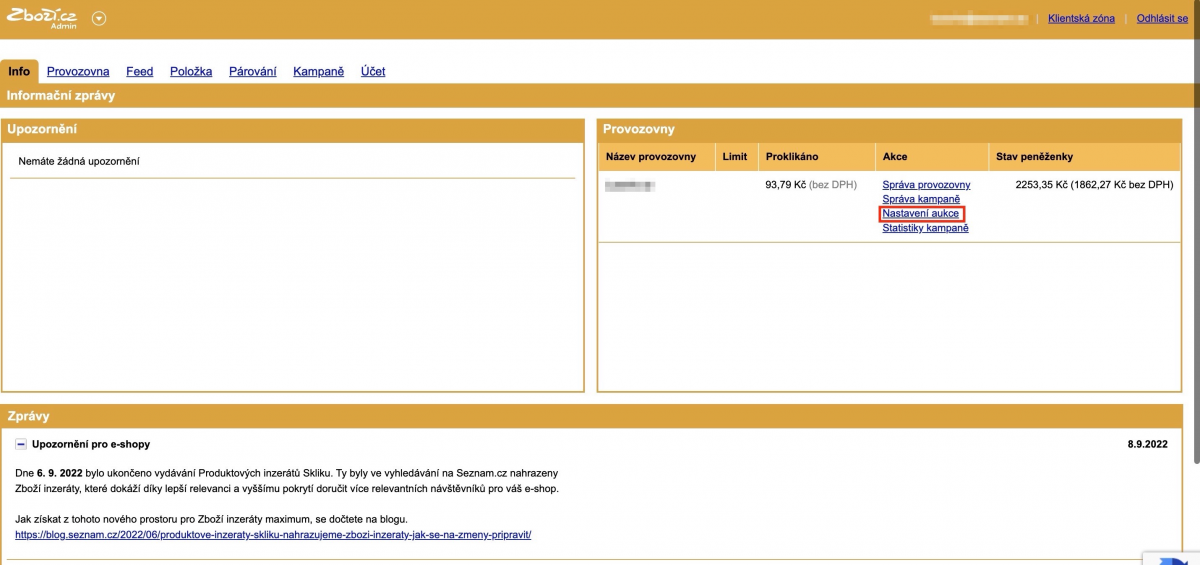Click the vertical page scrollbar
Image resolution: width=1200 pixels, height=565 pixels.
coord(1194,250)
